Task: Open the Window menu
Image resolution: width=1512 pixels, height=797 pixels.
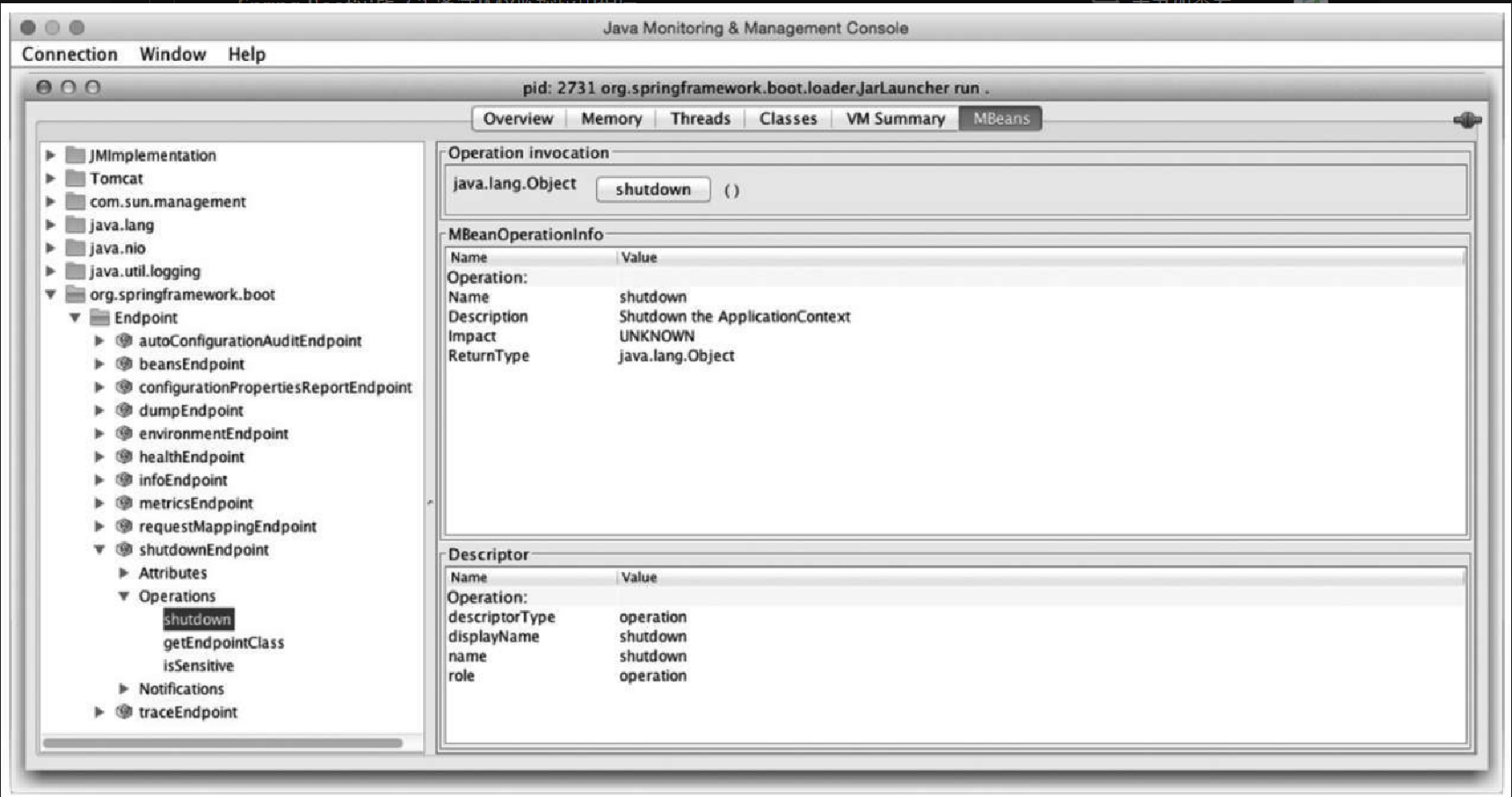Action: point(172,54)
